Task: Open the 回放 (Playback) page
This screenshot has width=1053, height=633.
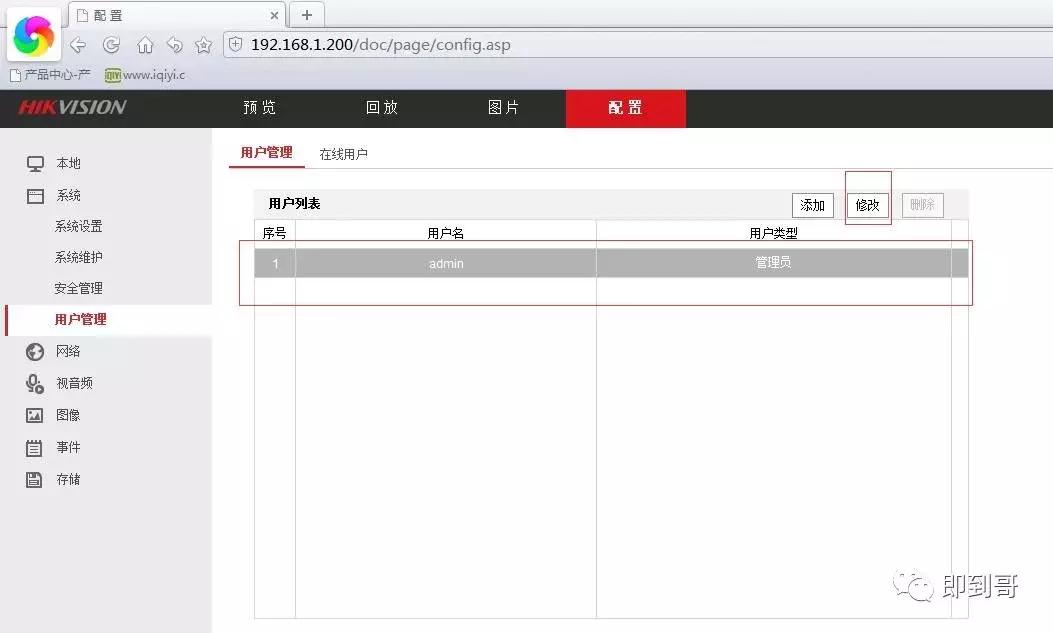Action: pos(381,107)
